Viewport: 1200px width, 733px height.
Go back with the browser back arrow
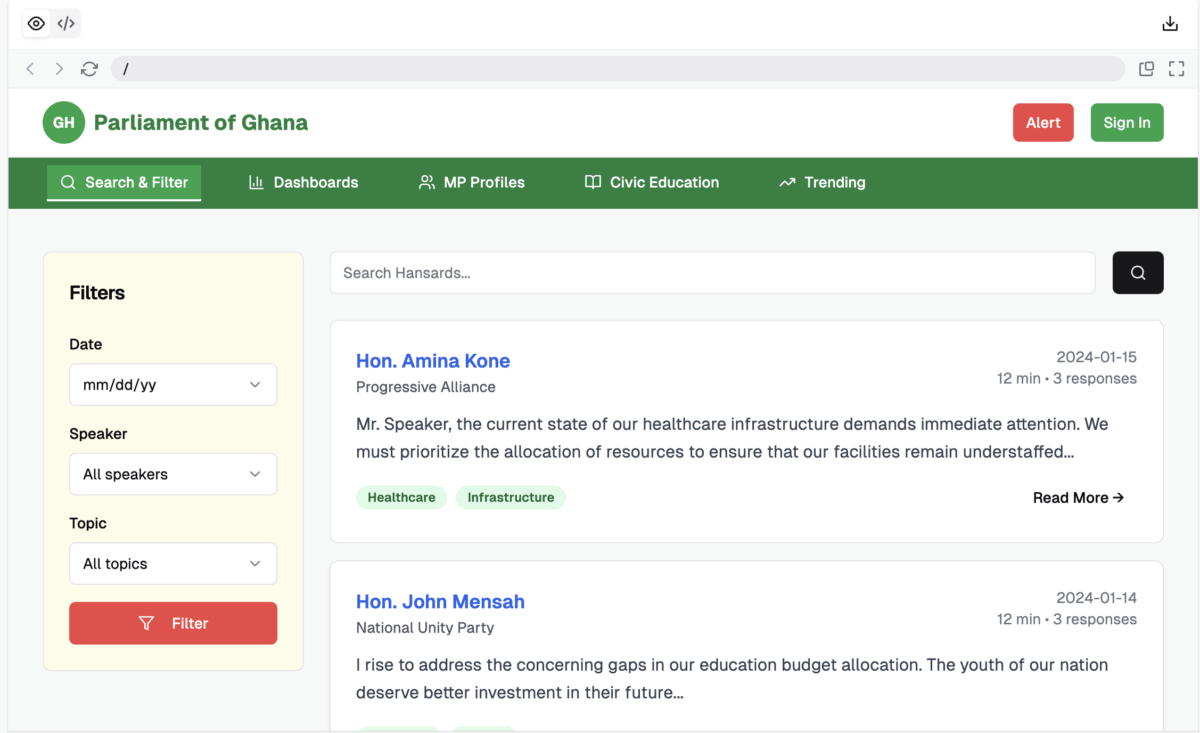[30, 69]
